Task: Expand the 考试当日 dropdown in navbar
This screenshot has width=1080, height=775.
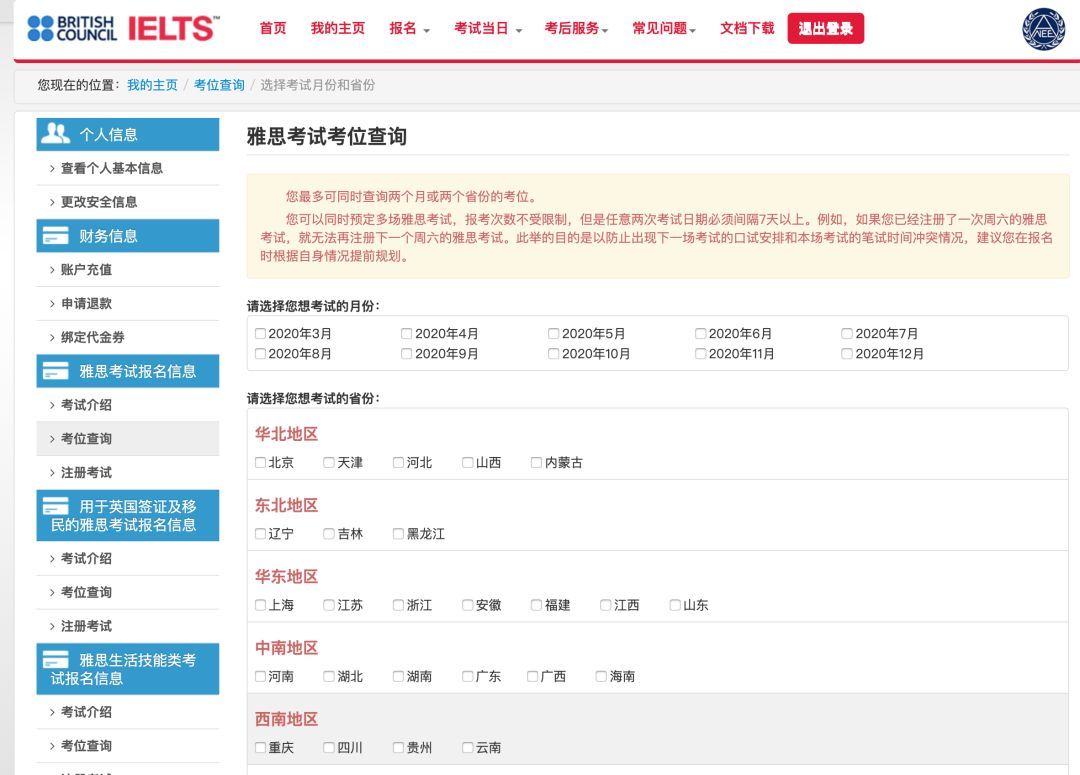Action: coord(487,29)
